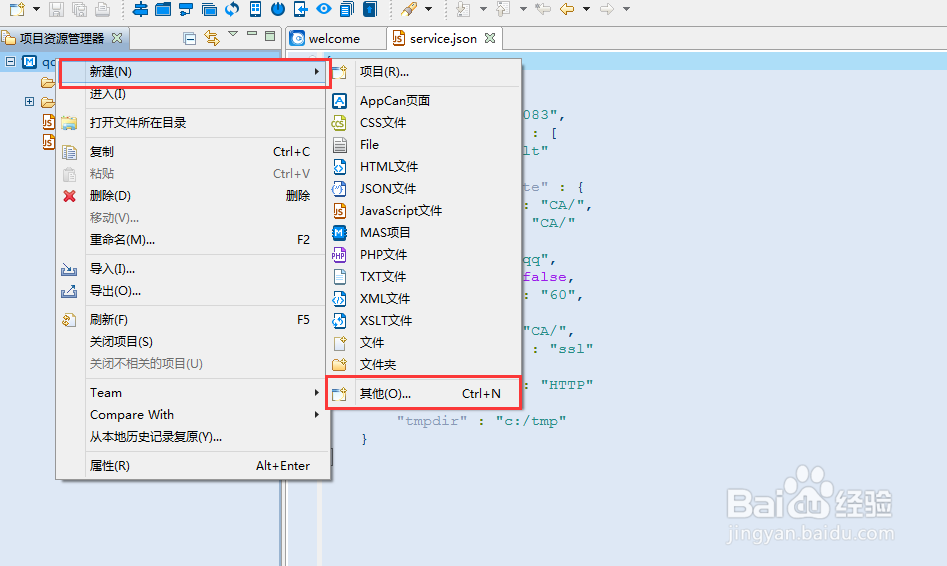
Task: Select 关闭项目(S)
Action: point(193,342)
